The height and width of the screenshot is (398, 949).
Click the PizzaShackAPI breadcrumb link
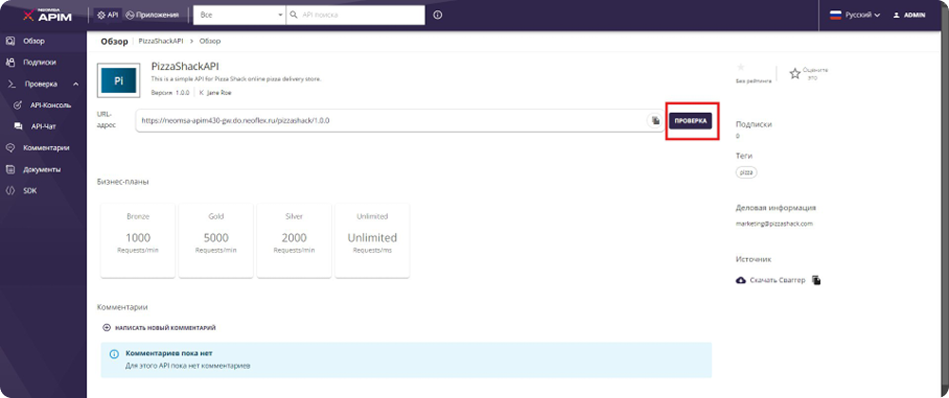(161, 41)
